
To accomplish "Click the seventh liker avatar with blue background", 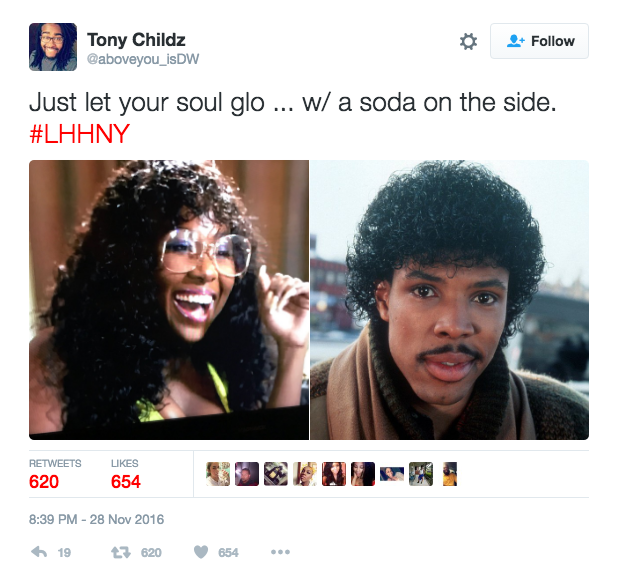I will point(392,474).
